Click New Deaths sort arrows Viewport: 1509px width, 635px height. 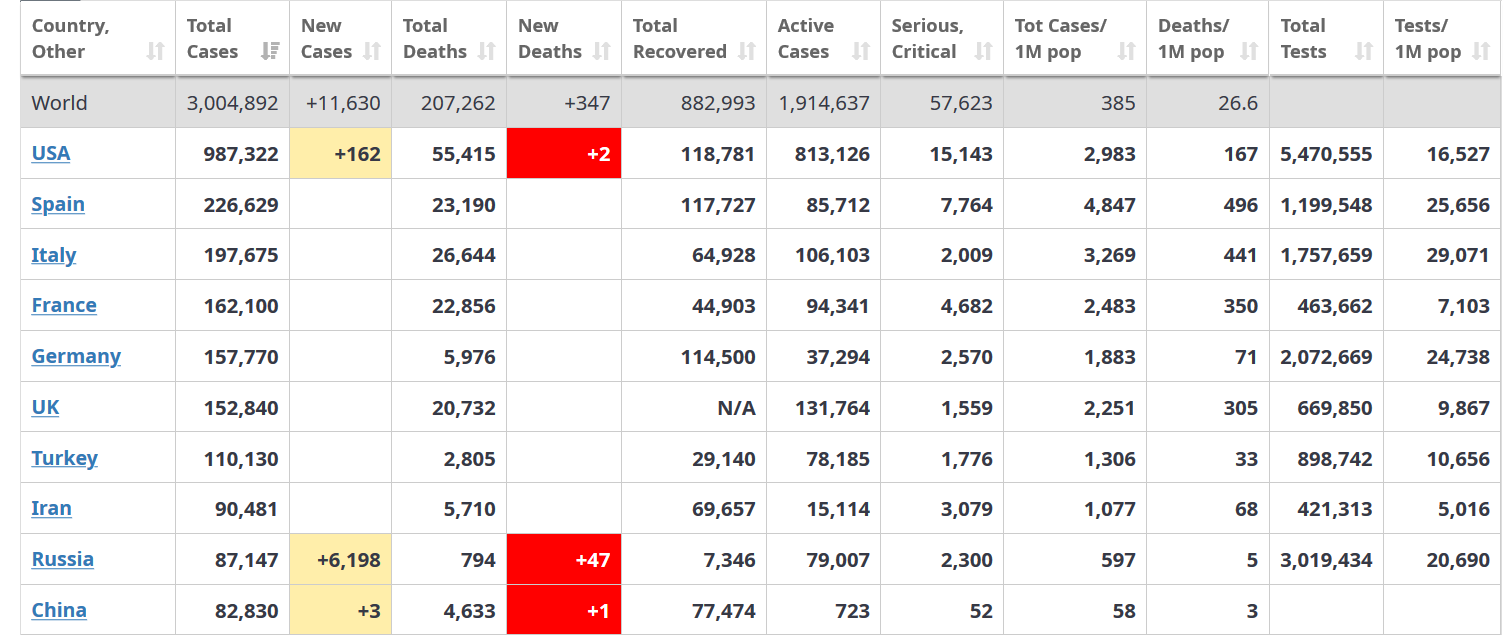(601, 52)
